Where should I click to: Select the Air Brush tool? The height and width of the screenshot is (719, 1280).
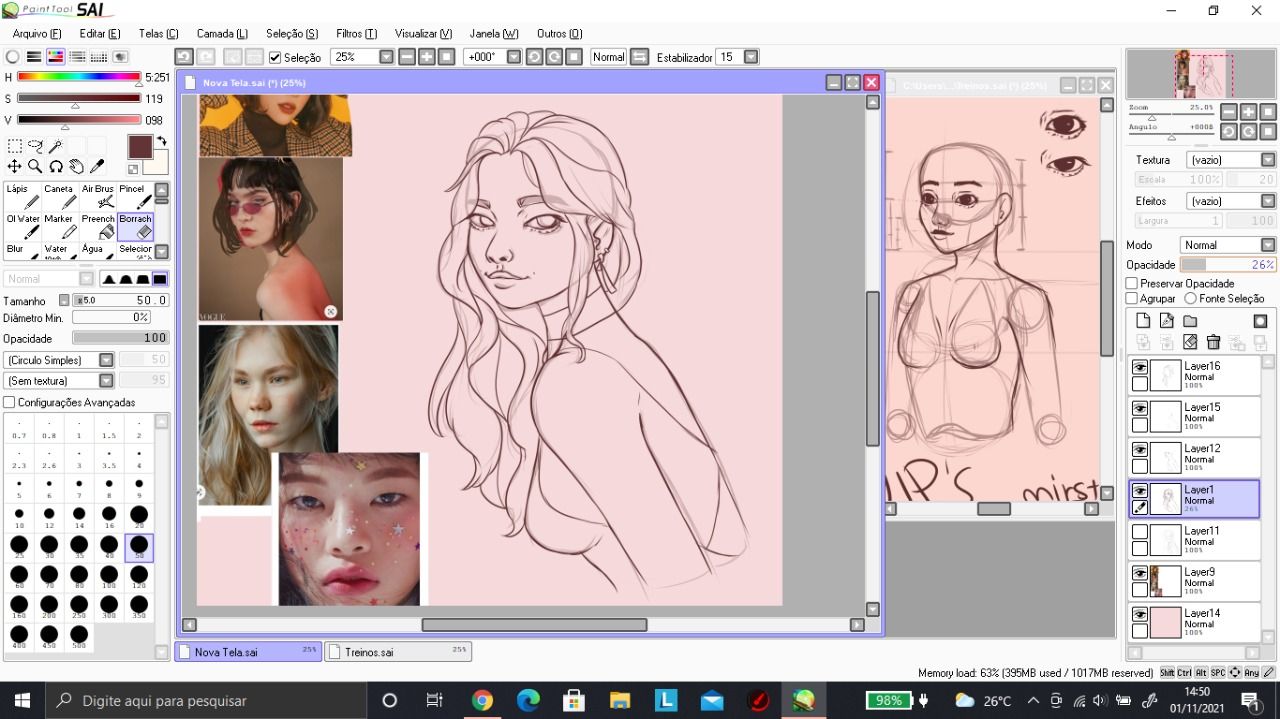pyautogui.click(x=97, y=197)
